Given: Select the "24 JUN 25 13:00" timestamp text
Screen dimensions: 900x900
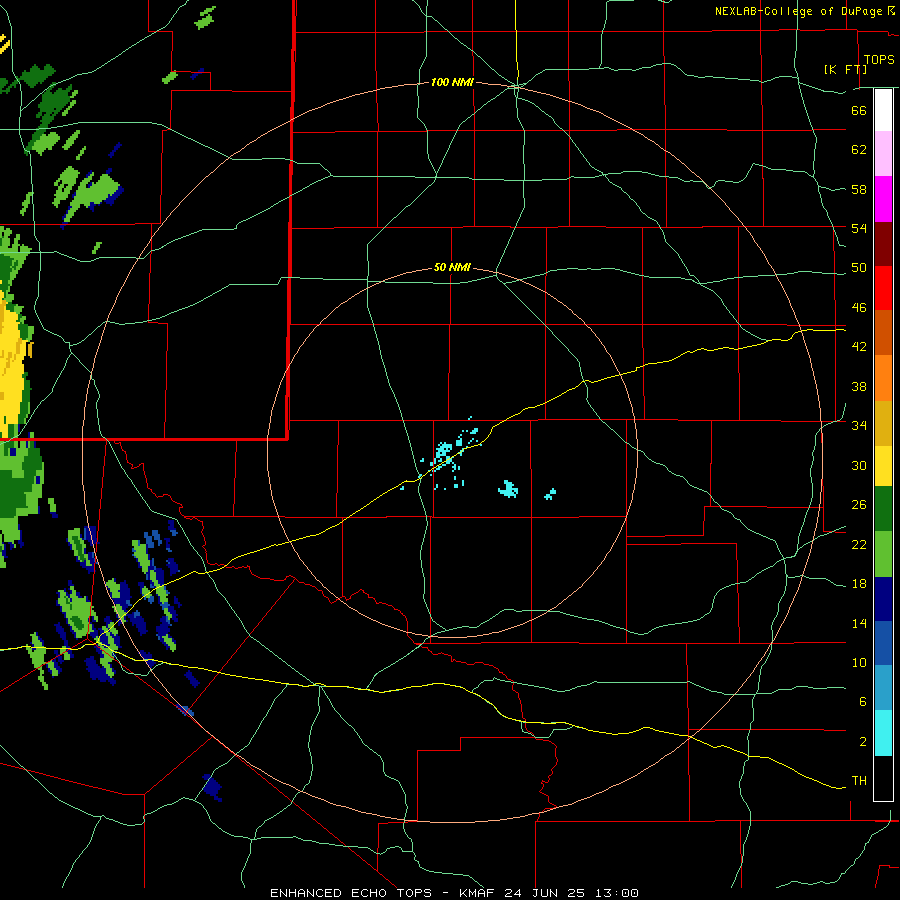Looking at the screenshot, I should click(x=571, y=893).
